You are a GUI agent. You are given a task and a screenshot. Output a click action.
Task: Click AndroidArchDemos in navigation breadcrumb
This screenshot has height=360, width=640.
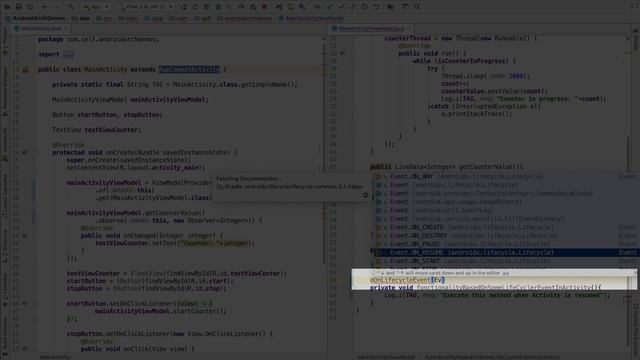tap(36, 18)
